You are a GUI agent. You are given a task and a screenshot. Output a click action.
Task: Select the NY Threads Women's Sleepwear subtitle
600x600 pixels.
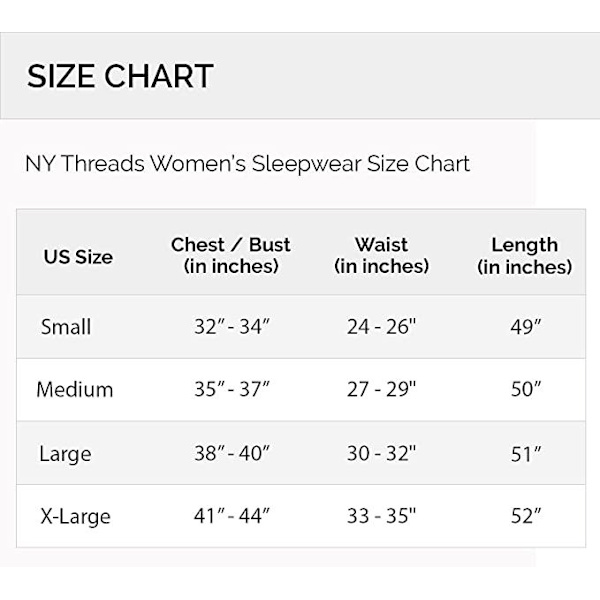[x=247, y=163]
